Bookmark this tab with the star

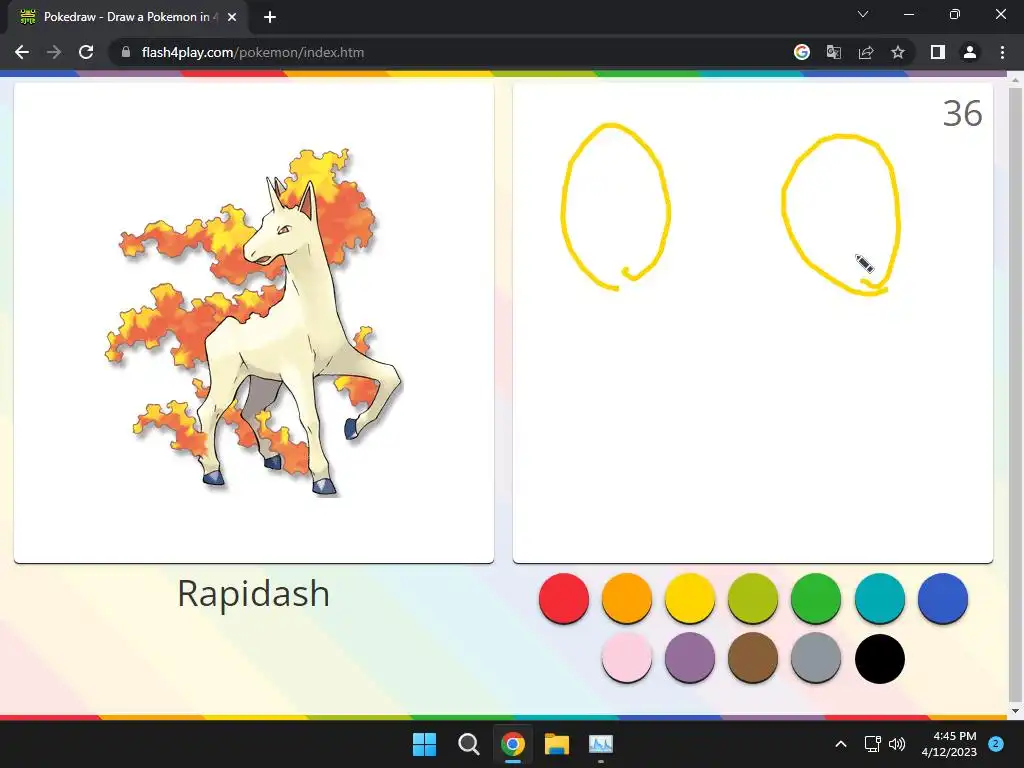[898, 52]
